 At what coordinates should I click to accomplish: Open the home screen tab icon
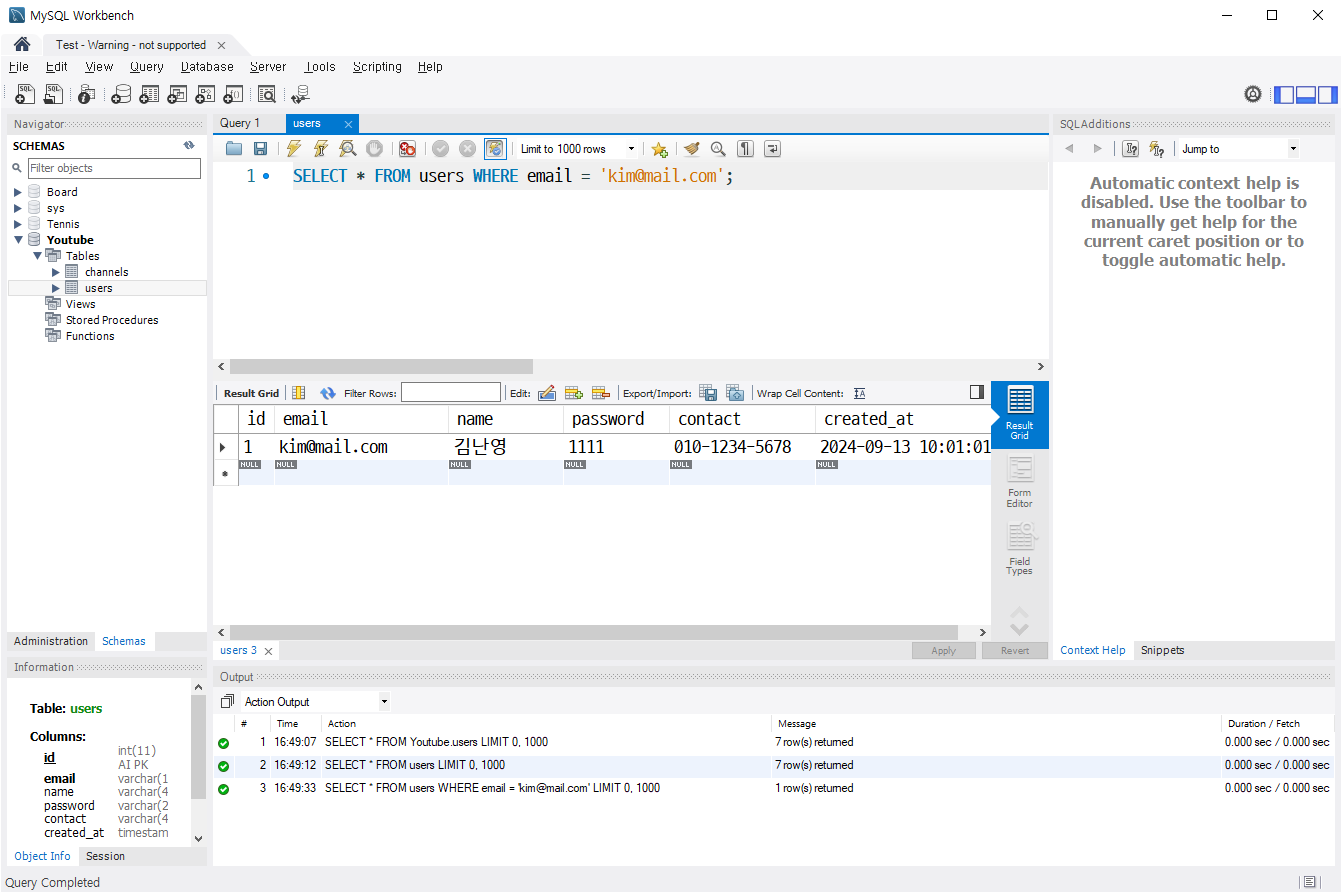coord(21,44)
